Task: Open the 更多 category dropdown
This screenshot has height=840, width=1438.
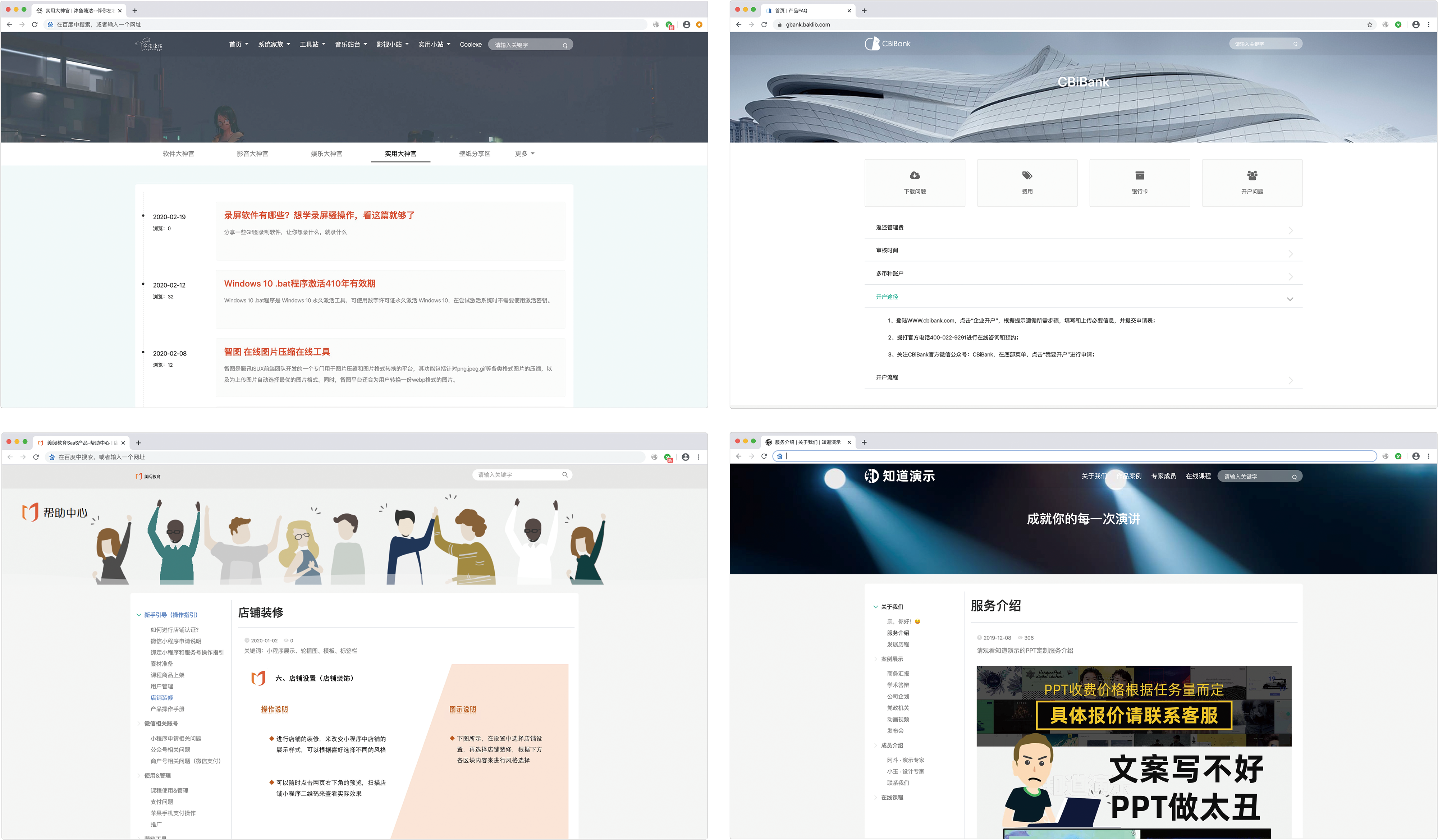Action: click(524, 153)
